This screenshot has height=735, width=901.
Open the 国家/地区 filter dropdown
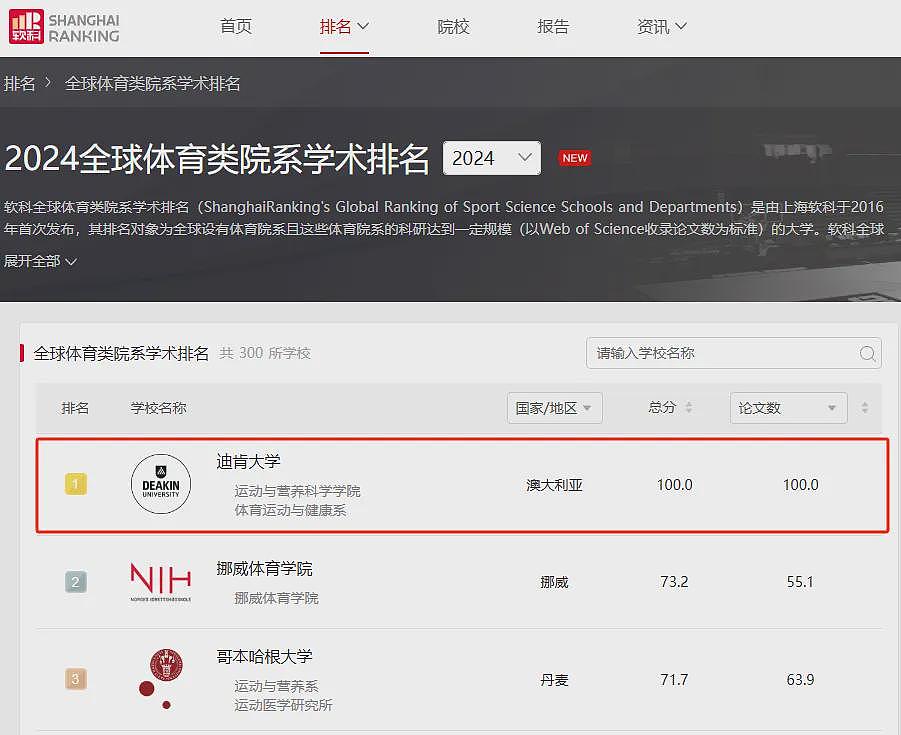pos(555,408)
